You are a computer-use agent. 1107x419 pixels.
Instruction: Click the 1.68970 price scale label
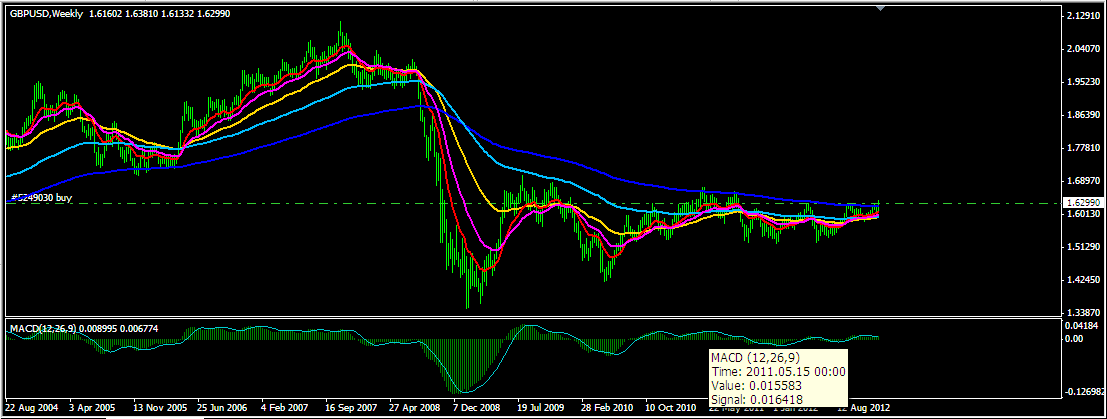1084,181
